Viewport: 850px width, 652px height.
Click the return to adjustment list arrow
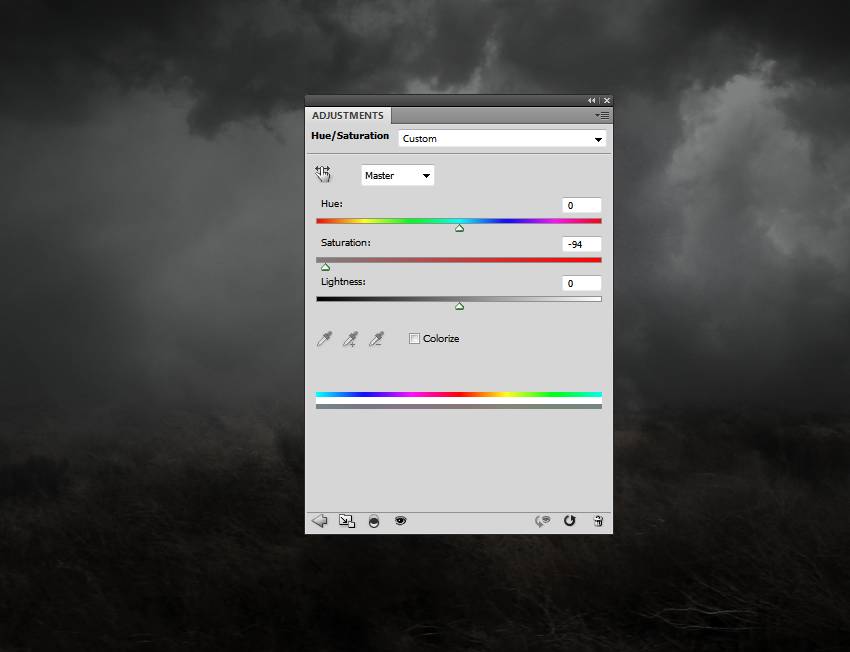pos(320,521)
